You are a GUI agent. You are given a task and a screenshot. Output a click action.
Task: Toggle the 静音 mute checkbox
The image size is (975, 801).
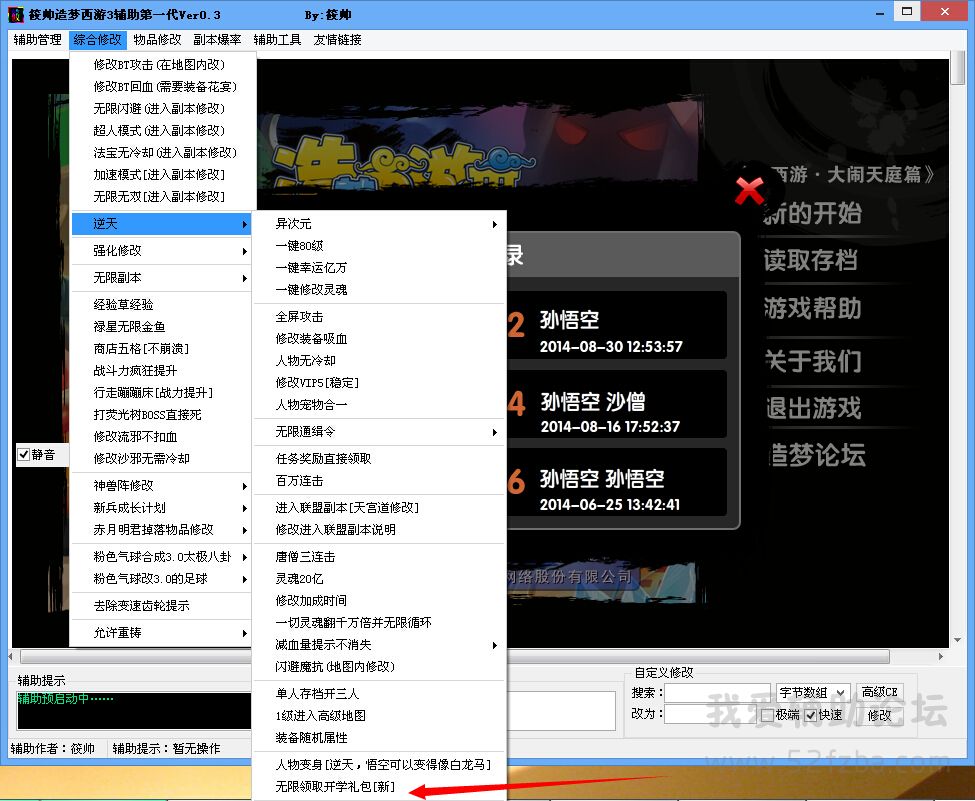pyautogui.click(x=24, y=455)
